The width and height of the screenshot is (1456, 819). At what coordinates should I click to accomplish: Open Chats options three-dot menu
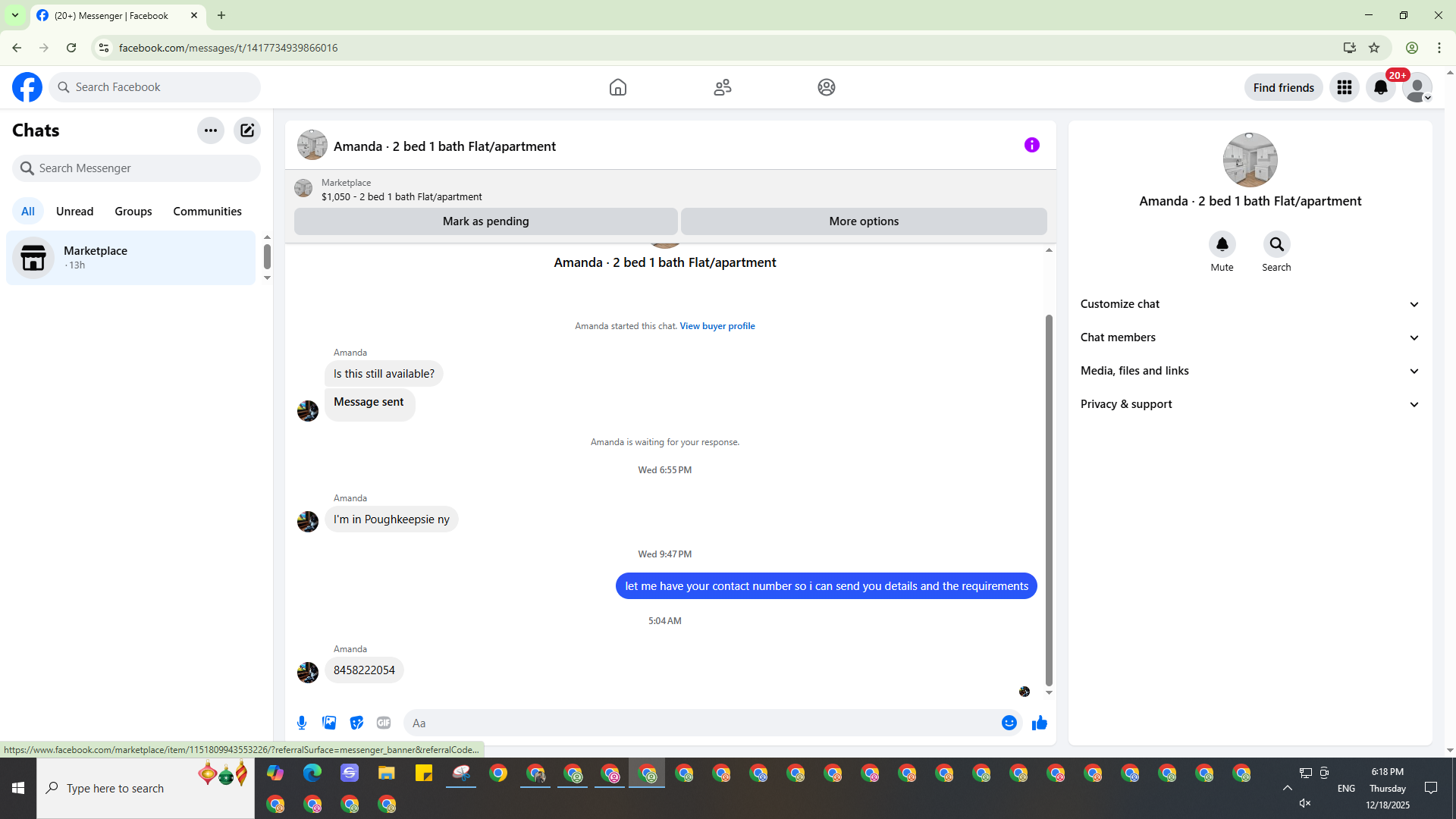[x=211, y=130]
